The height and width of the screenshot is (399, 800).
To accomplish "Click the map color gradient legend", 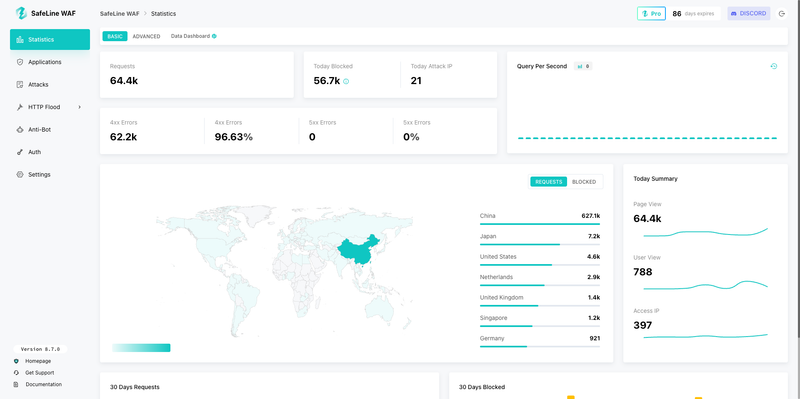I will tap(141, 348).
